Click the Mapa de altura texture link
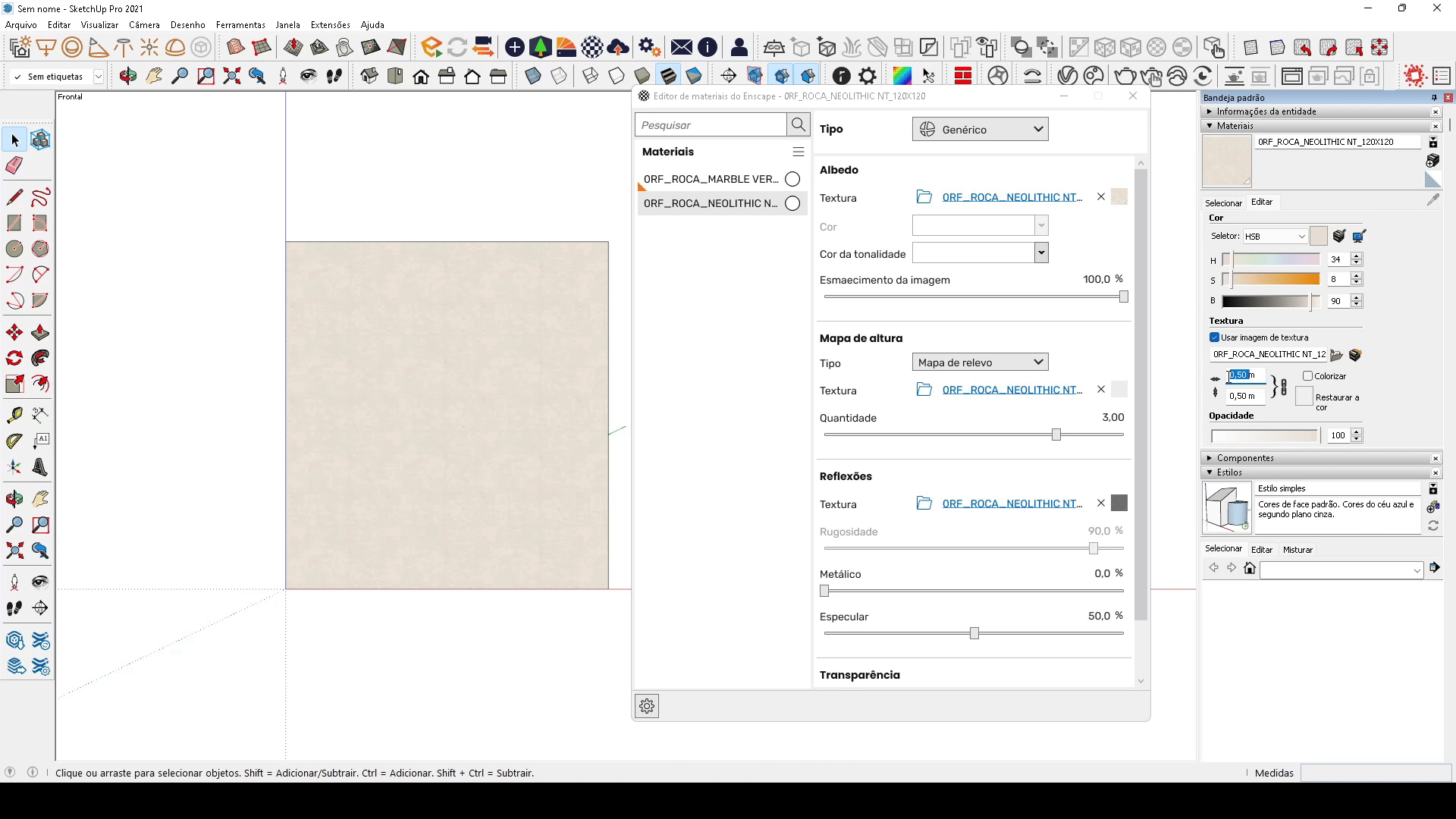 [1012, 390]
